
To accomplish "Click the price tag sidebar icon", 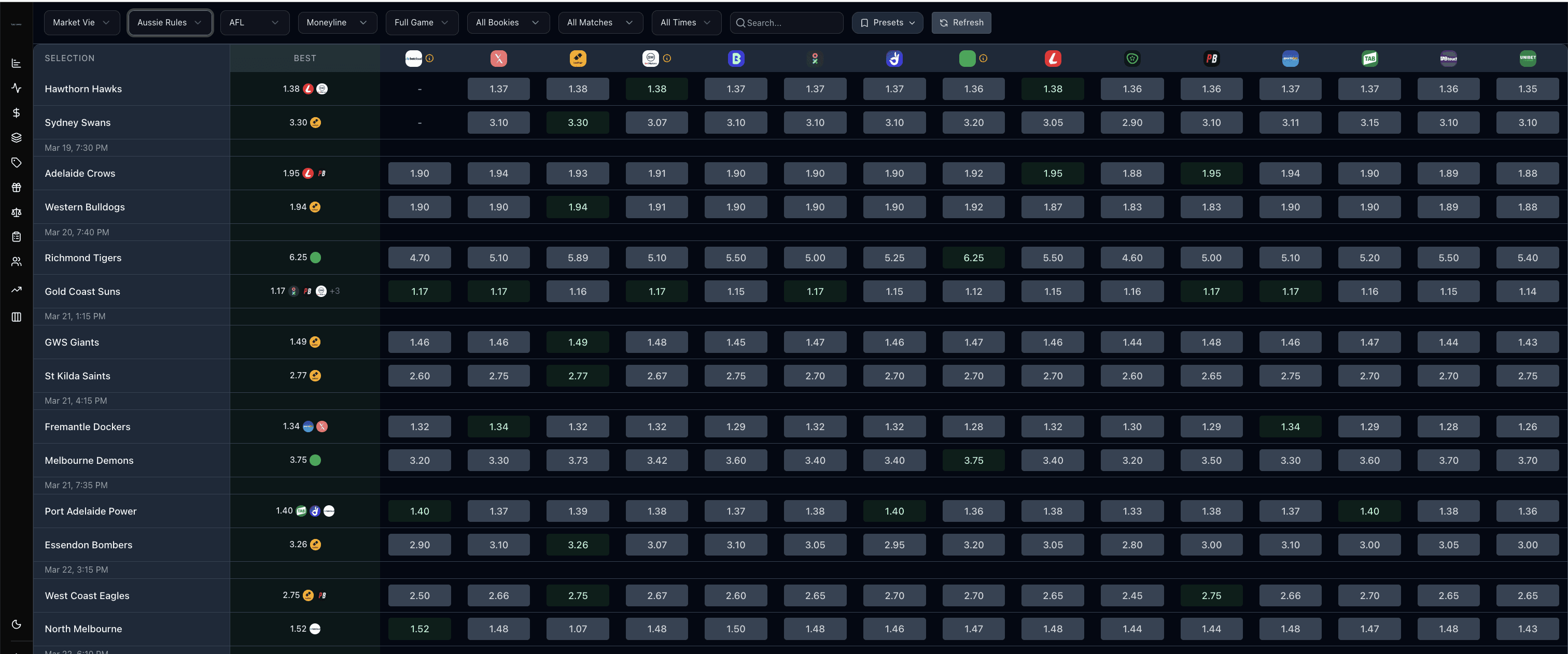I will click(17, 162).
